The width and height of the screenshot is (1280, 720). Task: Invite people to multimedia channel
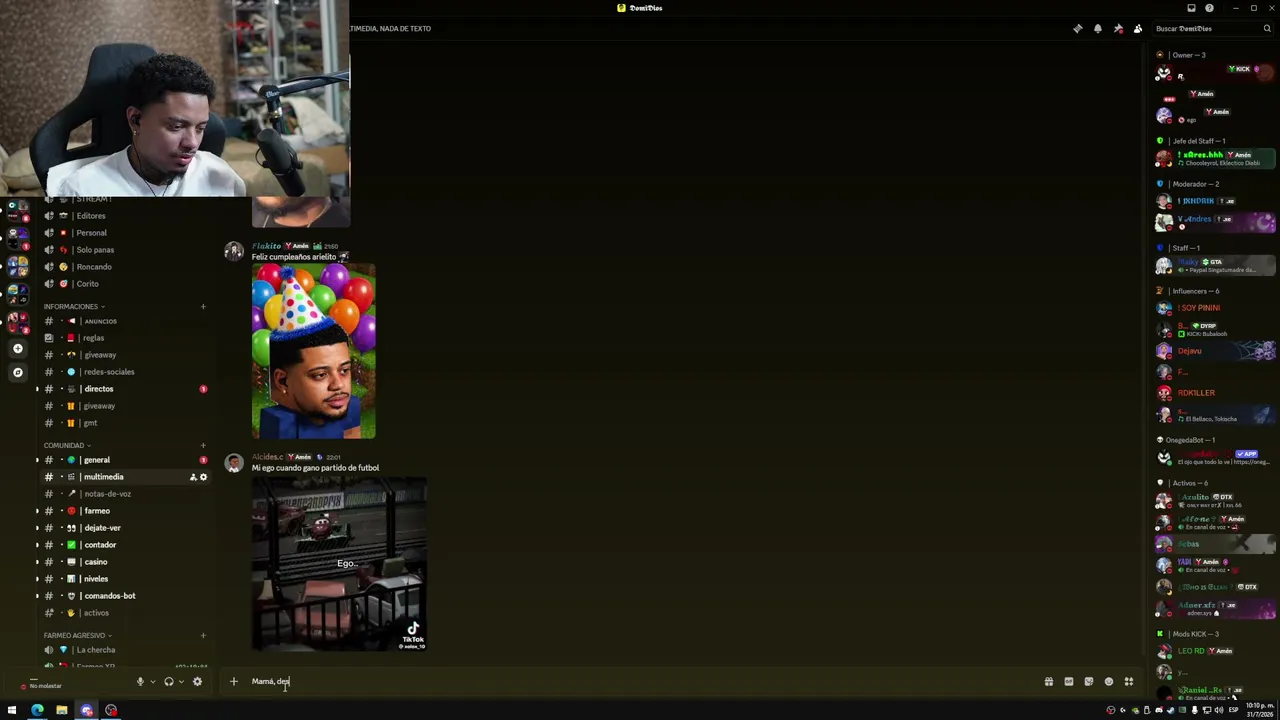193,477
